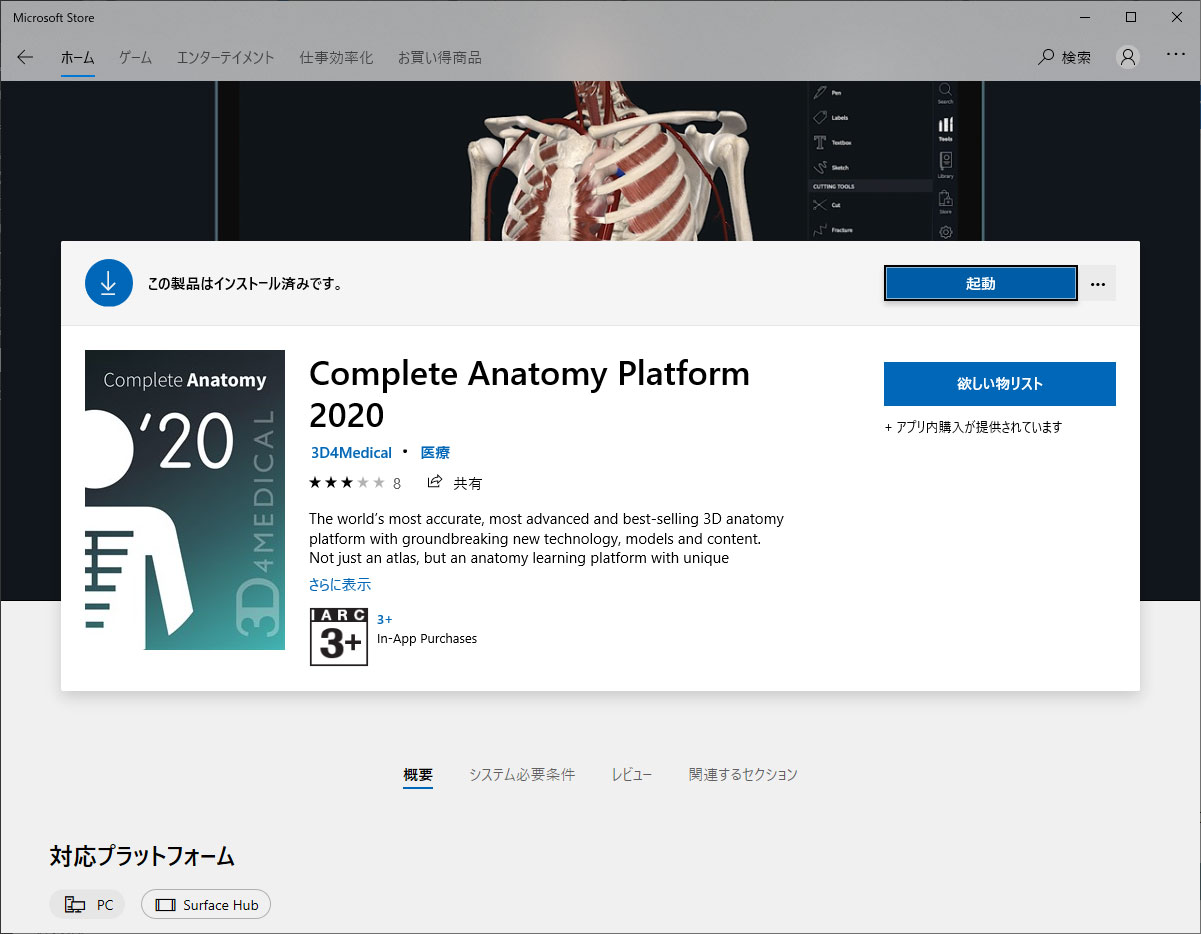The width and height of the screenshot is (1201, 934).
Task: Click the 'アプリ内購入が提供されています' text
Action: pyautogui.click(x=973, y=427)
